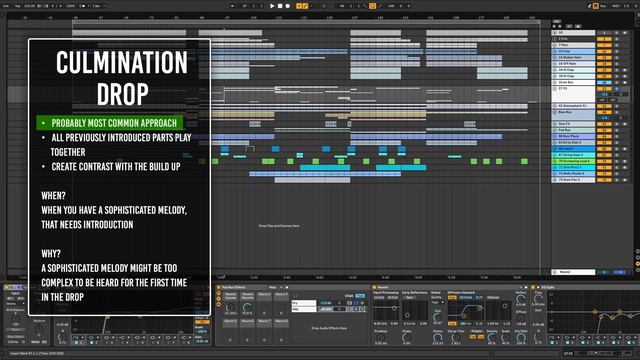Click the Map button on Pad Bus Effects
The height and width of the screenshot is (360, 640).
pos(273,287)
